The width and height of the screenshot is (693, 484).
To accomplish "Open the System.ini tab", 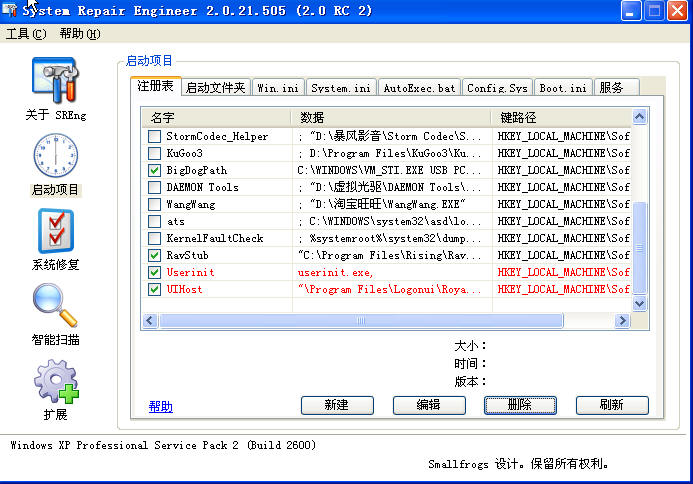I will (341, 88).
